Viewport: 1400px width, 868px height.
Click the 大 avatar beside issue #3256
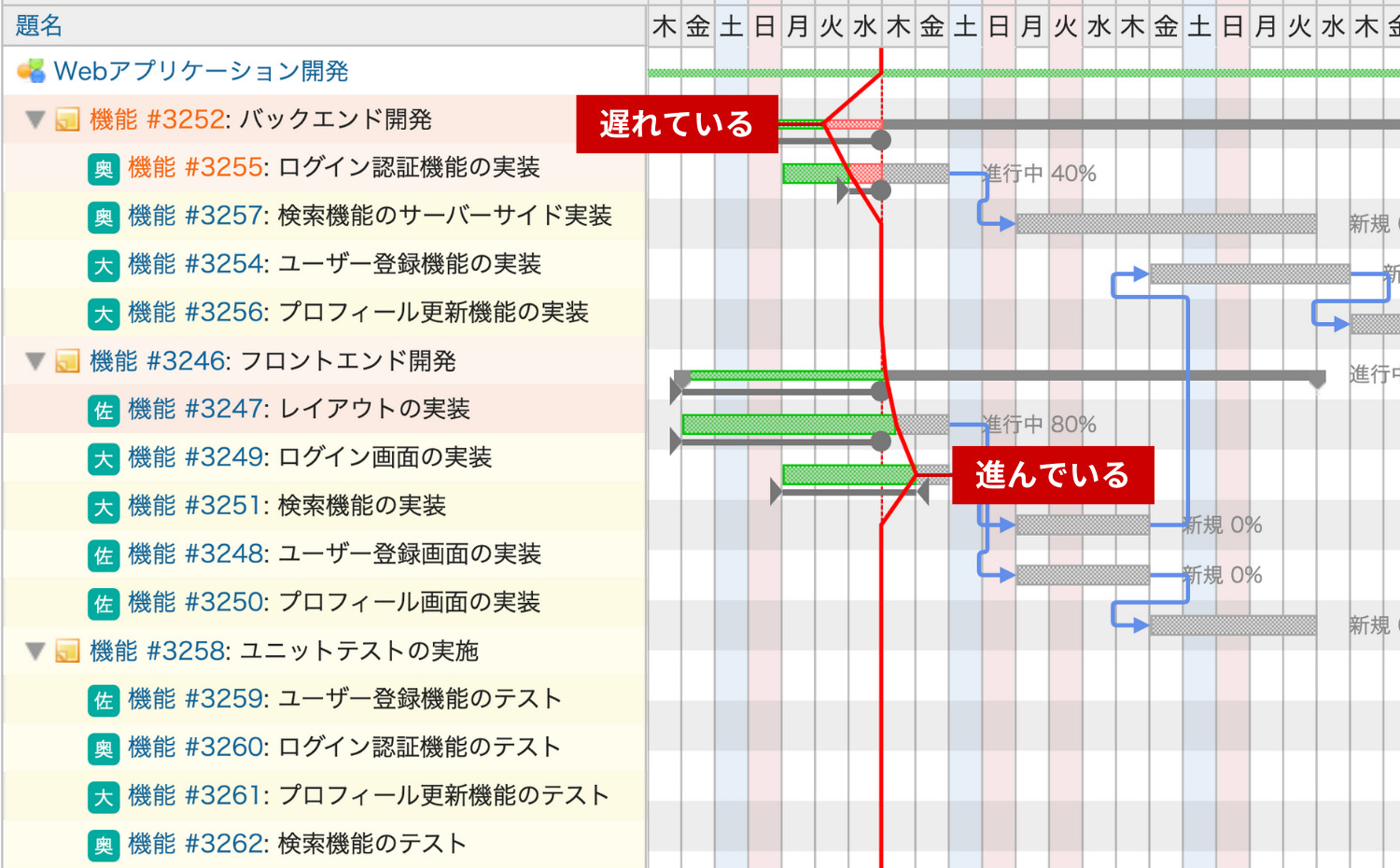[x=104, y=314]
